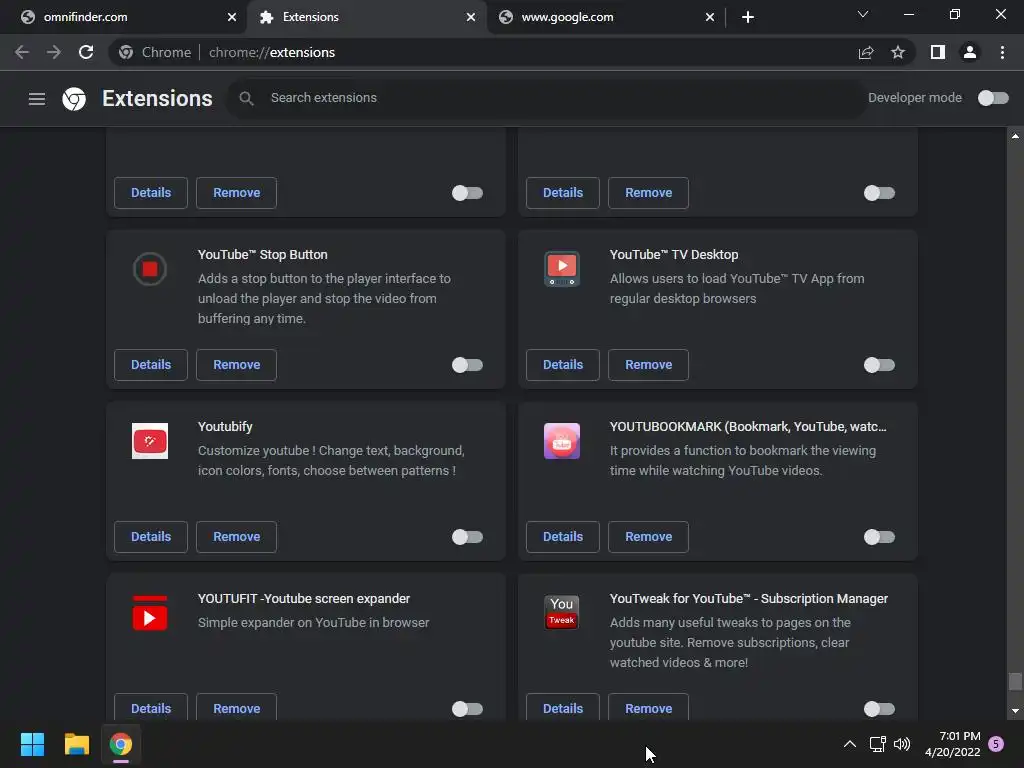
Task: Open Details for YouTube TV Desktop
Action: (x=563, y=365)
